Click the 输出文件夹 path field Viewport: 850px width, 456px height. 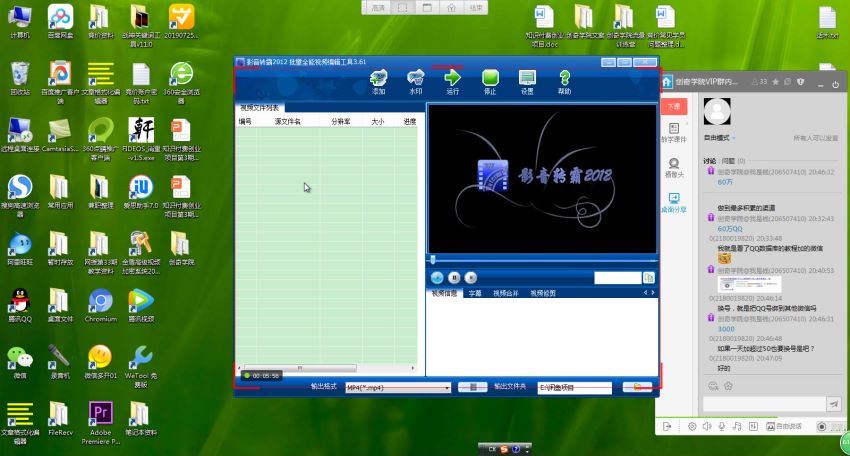coord(575,388)
